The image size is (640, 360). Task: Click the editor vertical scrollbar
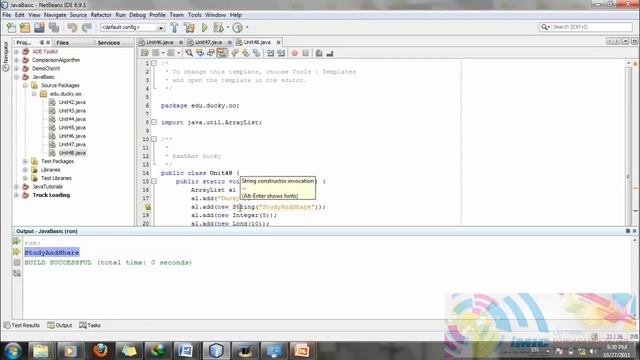point(628,141)
